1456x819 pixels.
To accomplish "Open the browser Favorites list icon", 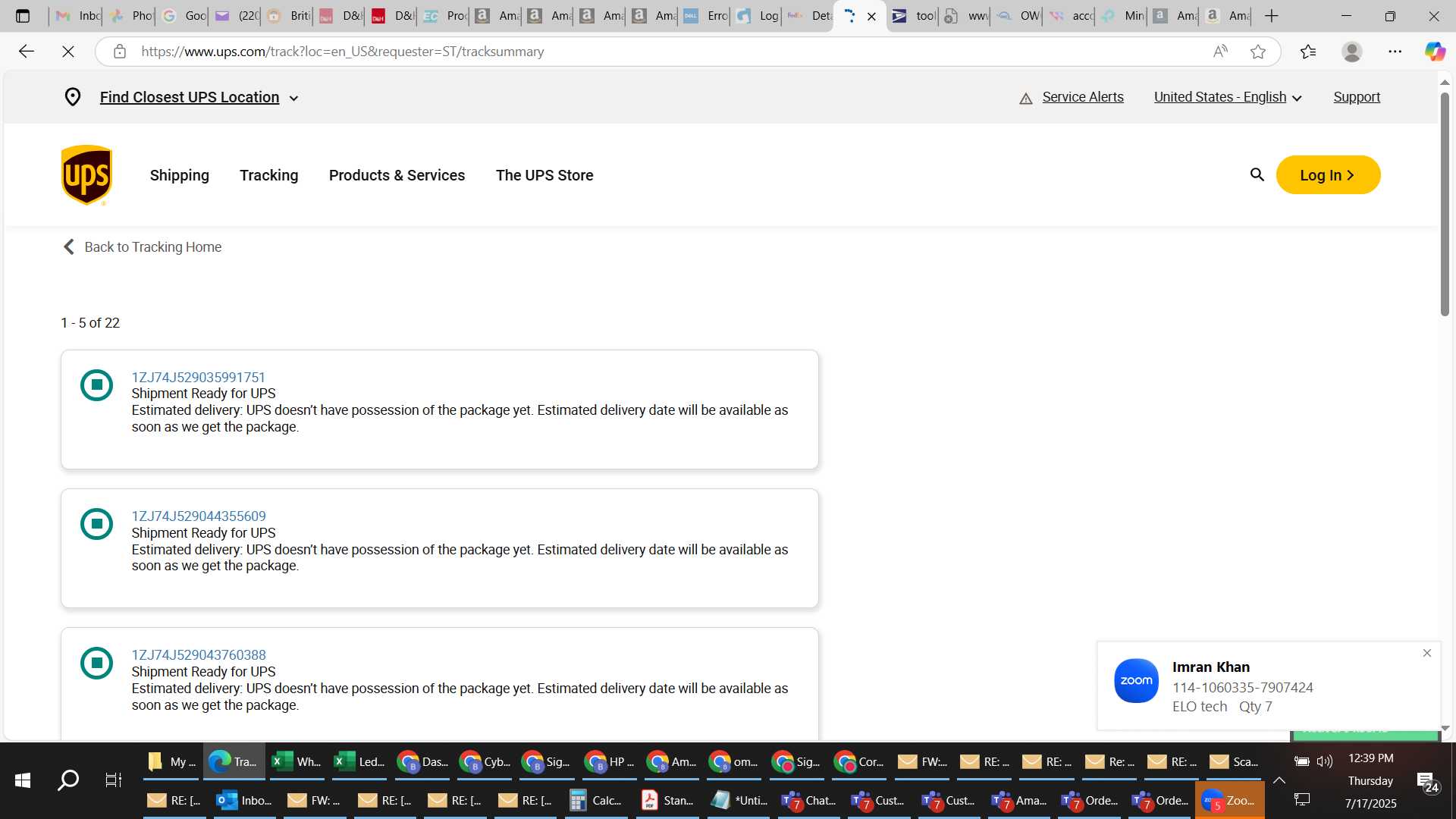I will click(1308, 52).
